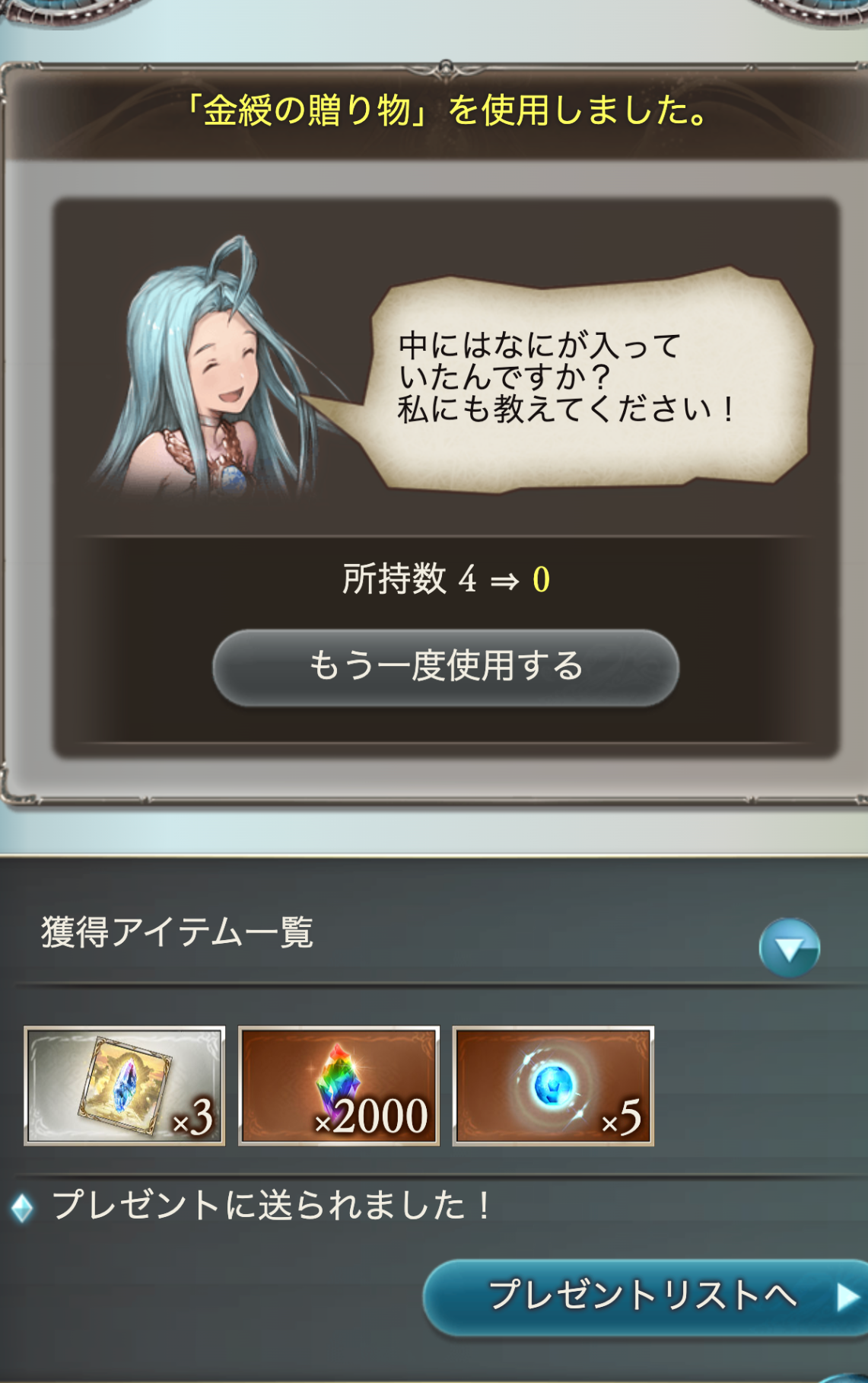Open the プレゼントリストへ button
Image resolution: width=868 pixels, height=1383 pixels.
coord(645,1297)
